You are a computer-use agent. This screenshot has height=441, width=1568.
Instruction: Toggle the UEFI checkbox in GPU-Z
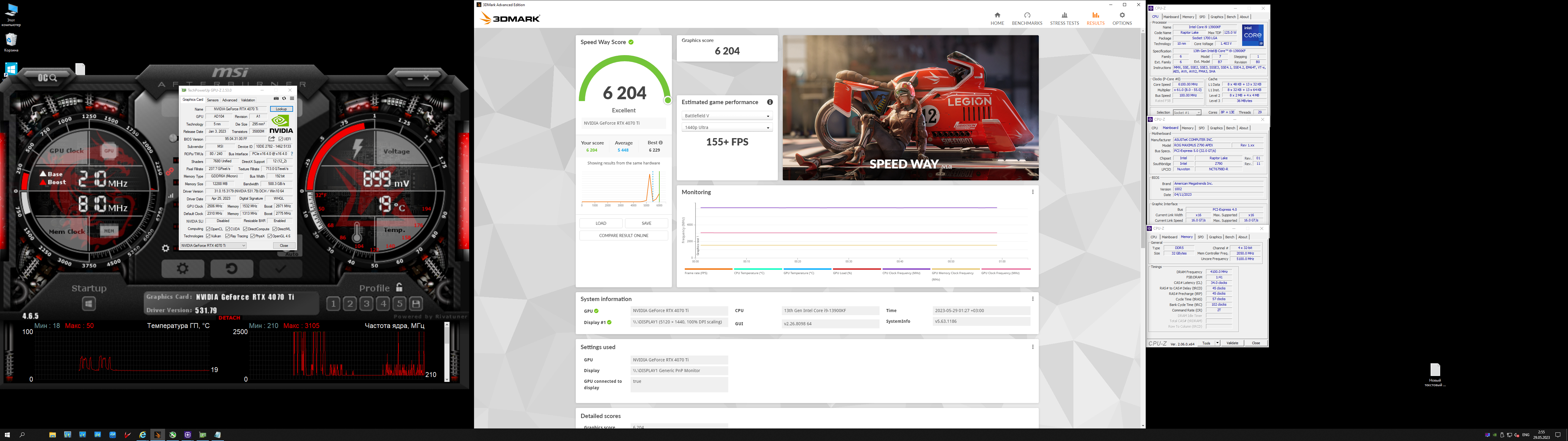point(281,139)
